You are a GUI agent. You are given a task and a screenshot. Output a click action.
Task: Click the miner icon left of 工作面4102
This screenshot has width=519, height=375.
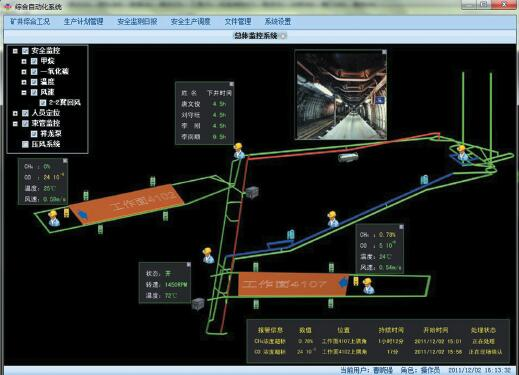53,218
